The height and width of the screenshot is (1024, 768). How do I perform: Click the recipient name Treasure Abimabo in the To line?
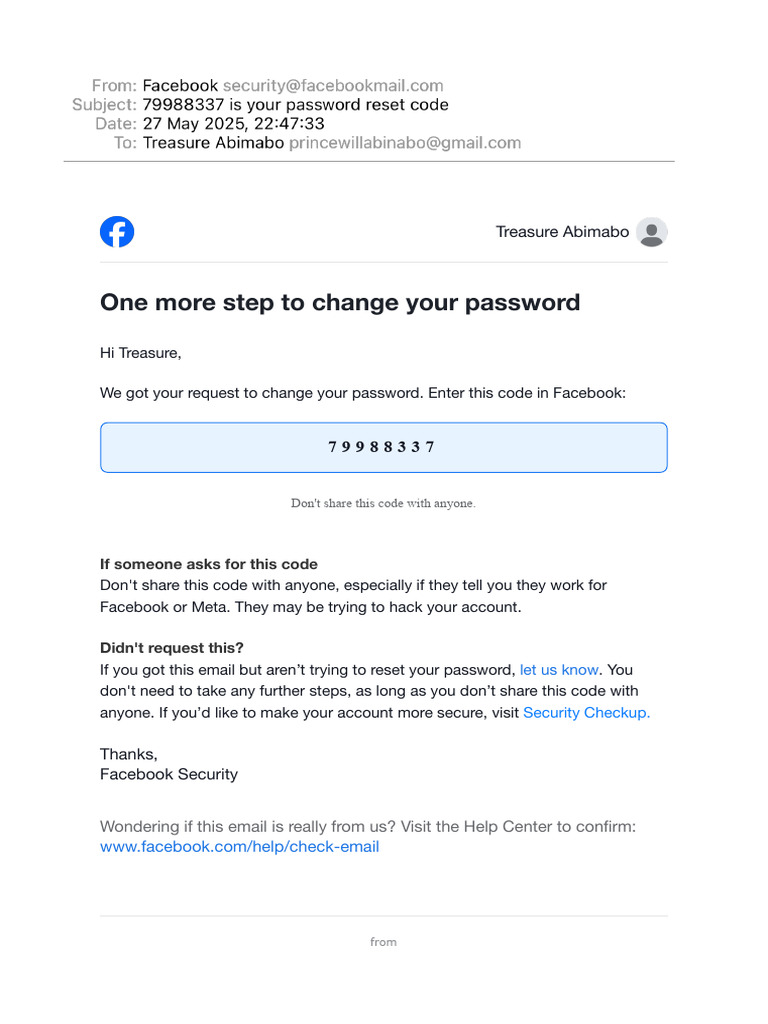click(213, 143)
